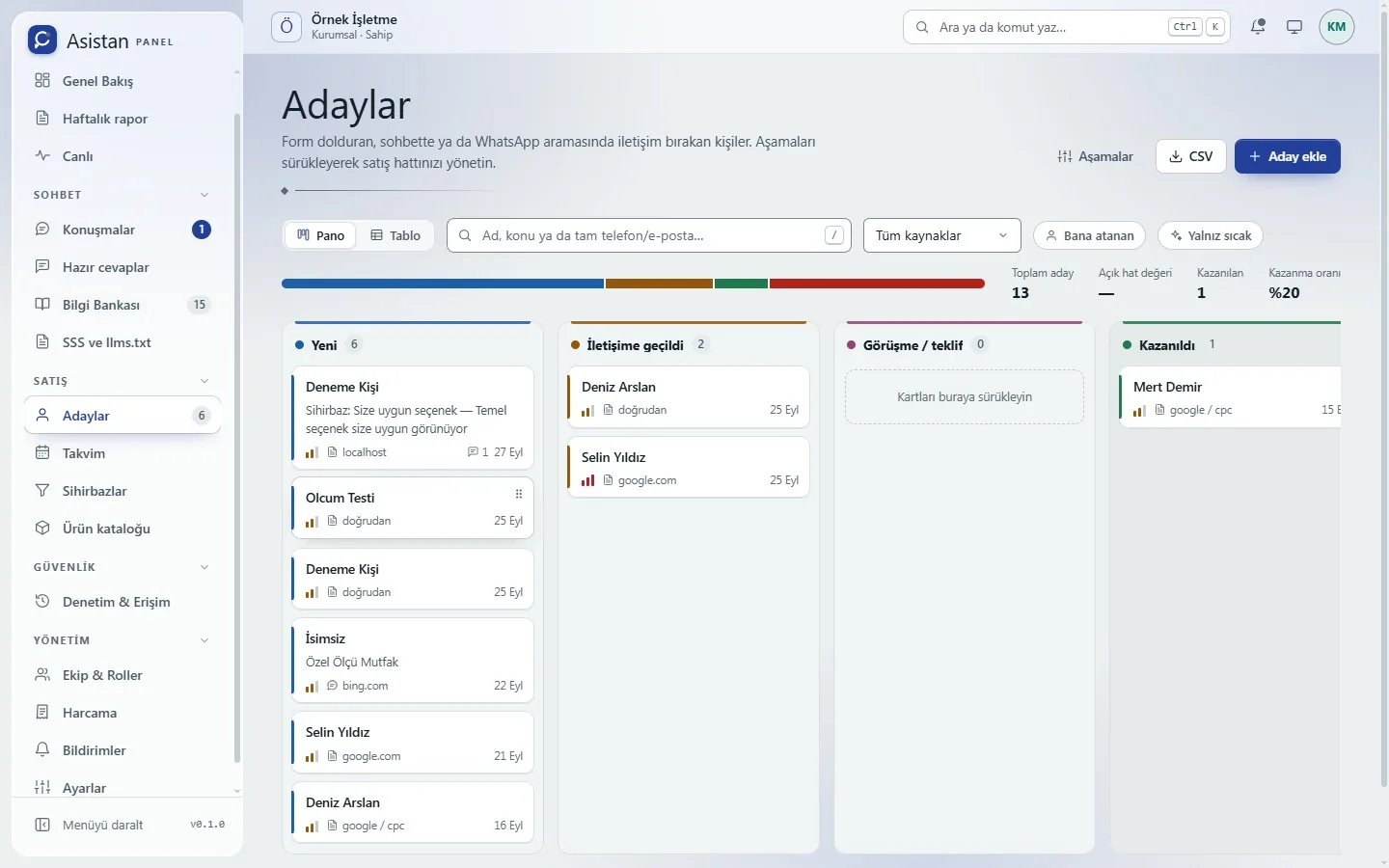
Task: Collapse the SOHBET sidebar section
Action: click(x=204, y=195)
